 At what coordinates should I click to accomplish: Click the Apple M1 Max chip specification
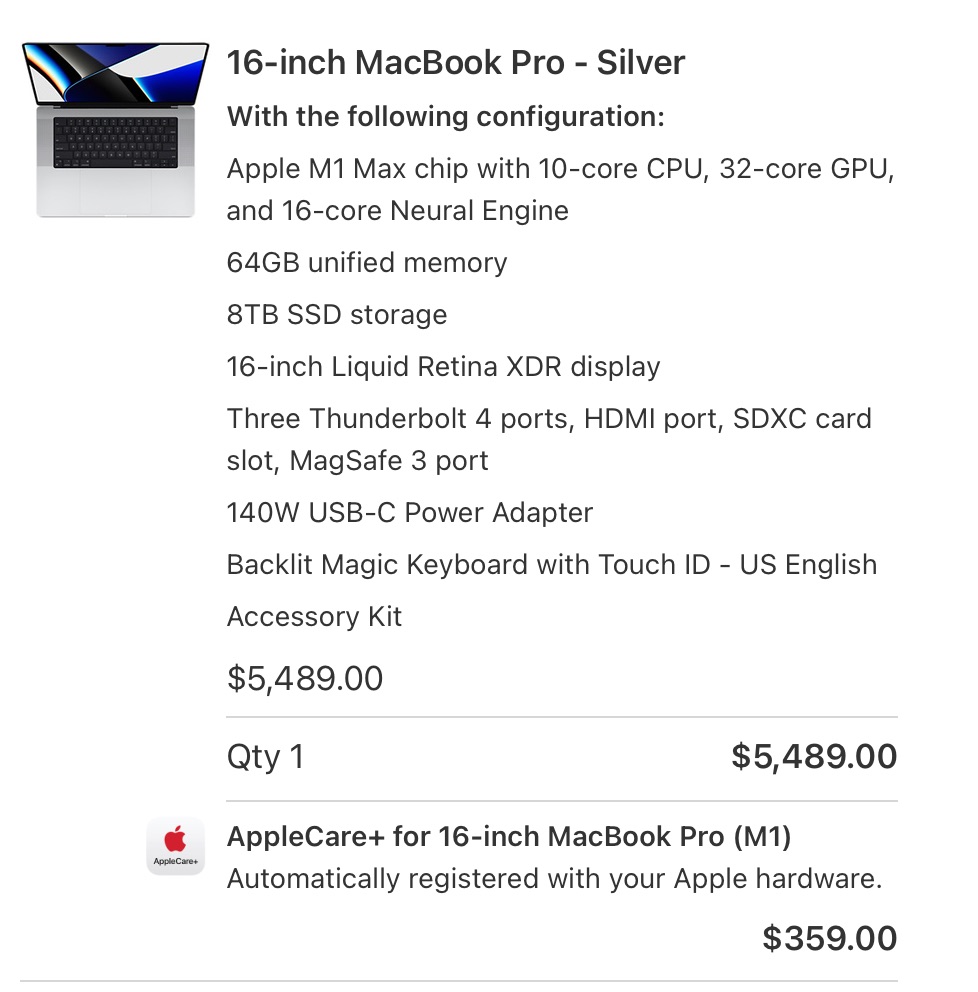(x=560, y=189)
